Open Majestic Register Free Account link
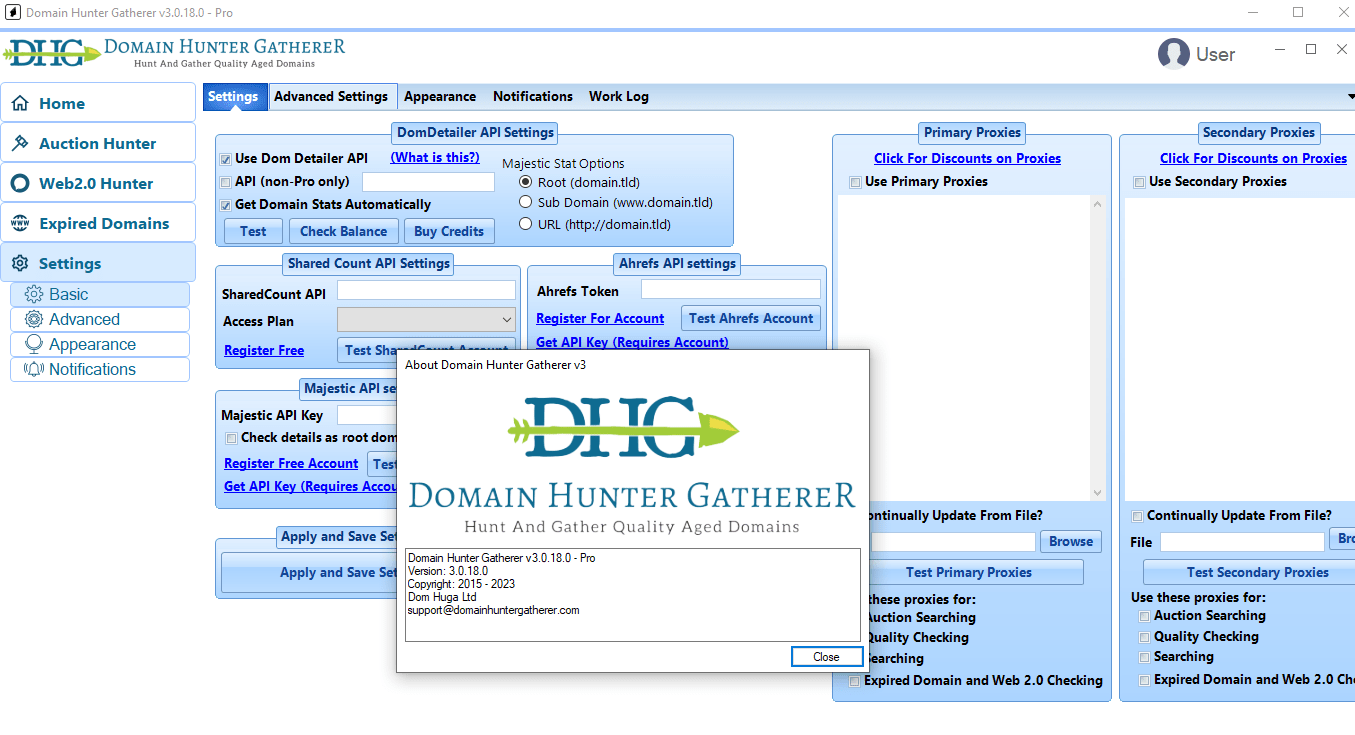Image resolution: width=1355 pixels, height=735 pixels. pyautogui.click(x=291, y=463)
